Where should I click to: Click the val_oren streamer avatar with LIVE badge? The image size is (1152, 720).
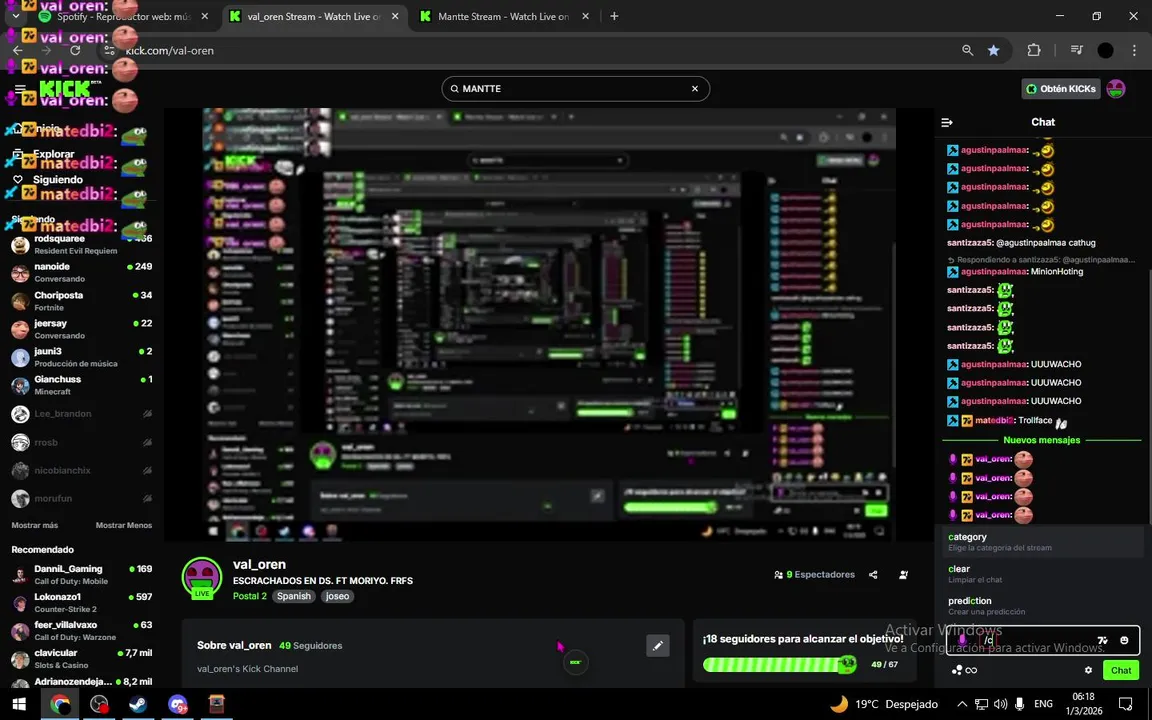[x=202, y=578]
